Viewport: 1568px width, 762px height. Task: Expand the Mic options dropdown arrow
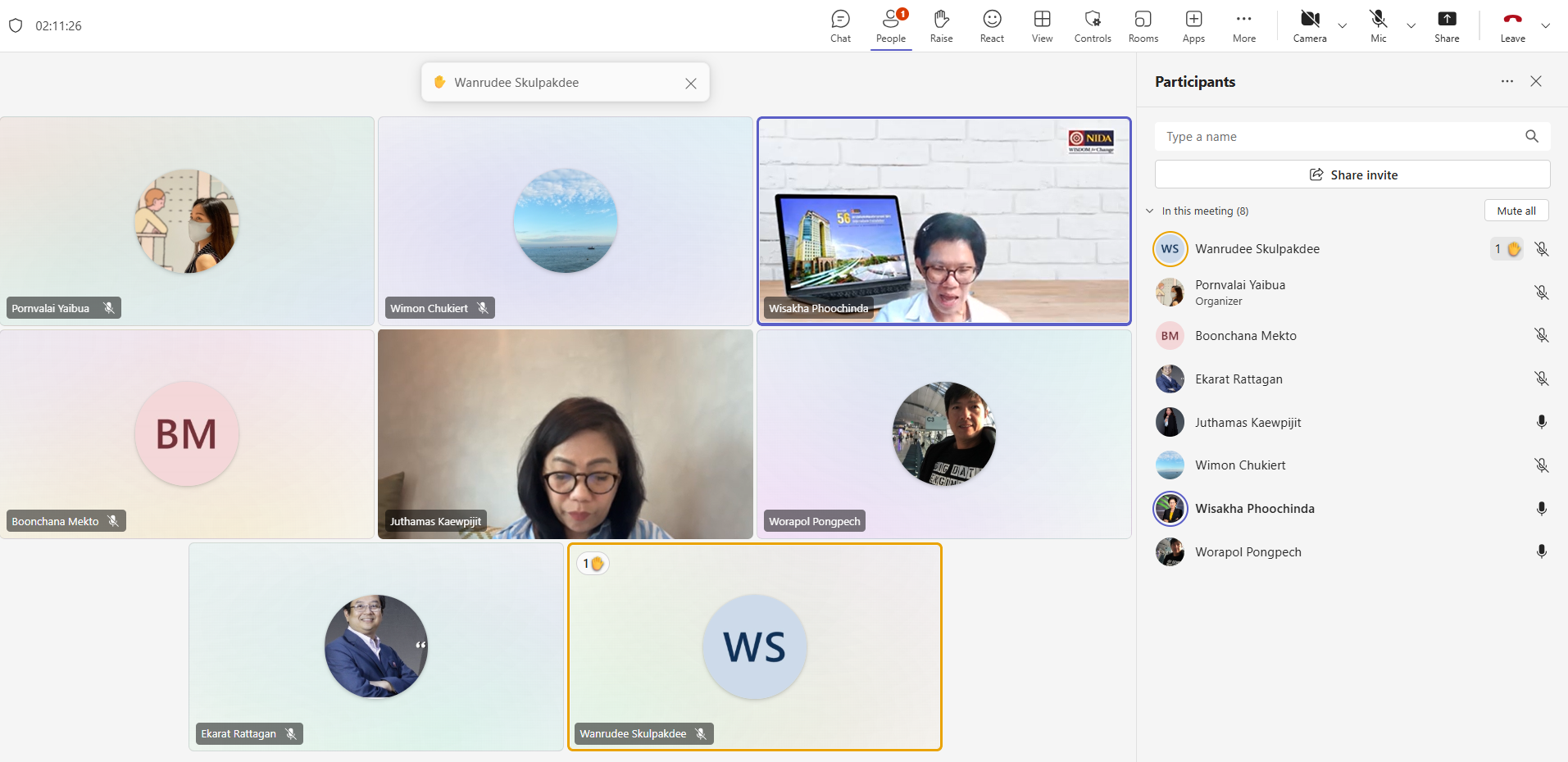point(1411,25)
